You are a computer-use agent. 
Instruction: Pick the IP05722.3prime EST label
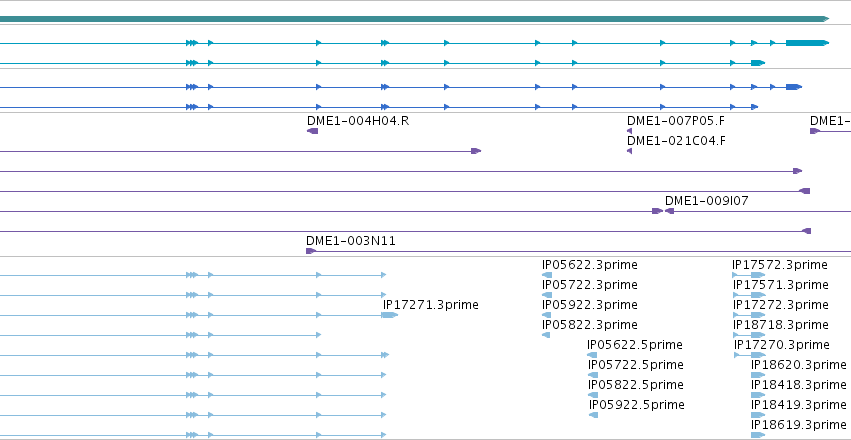(x=589, y=285)
